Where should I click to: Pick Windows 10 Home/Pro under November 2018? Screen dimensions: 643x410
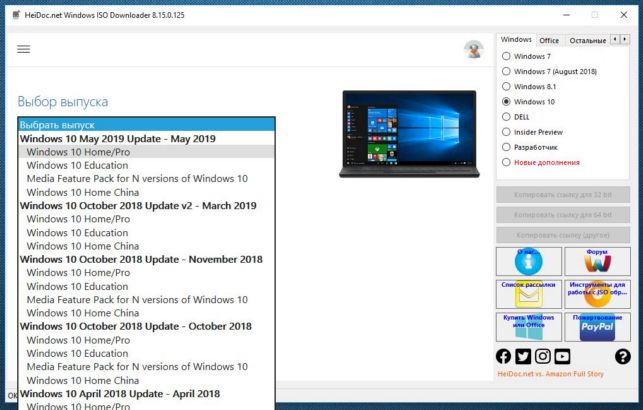click(146, 273)
